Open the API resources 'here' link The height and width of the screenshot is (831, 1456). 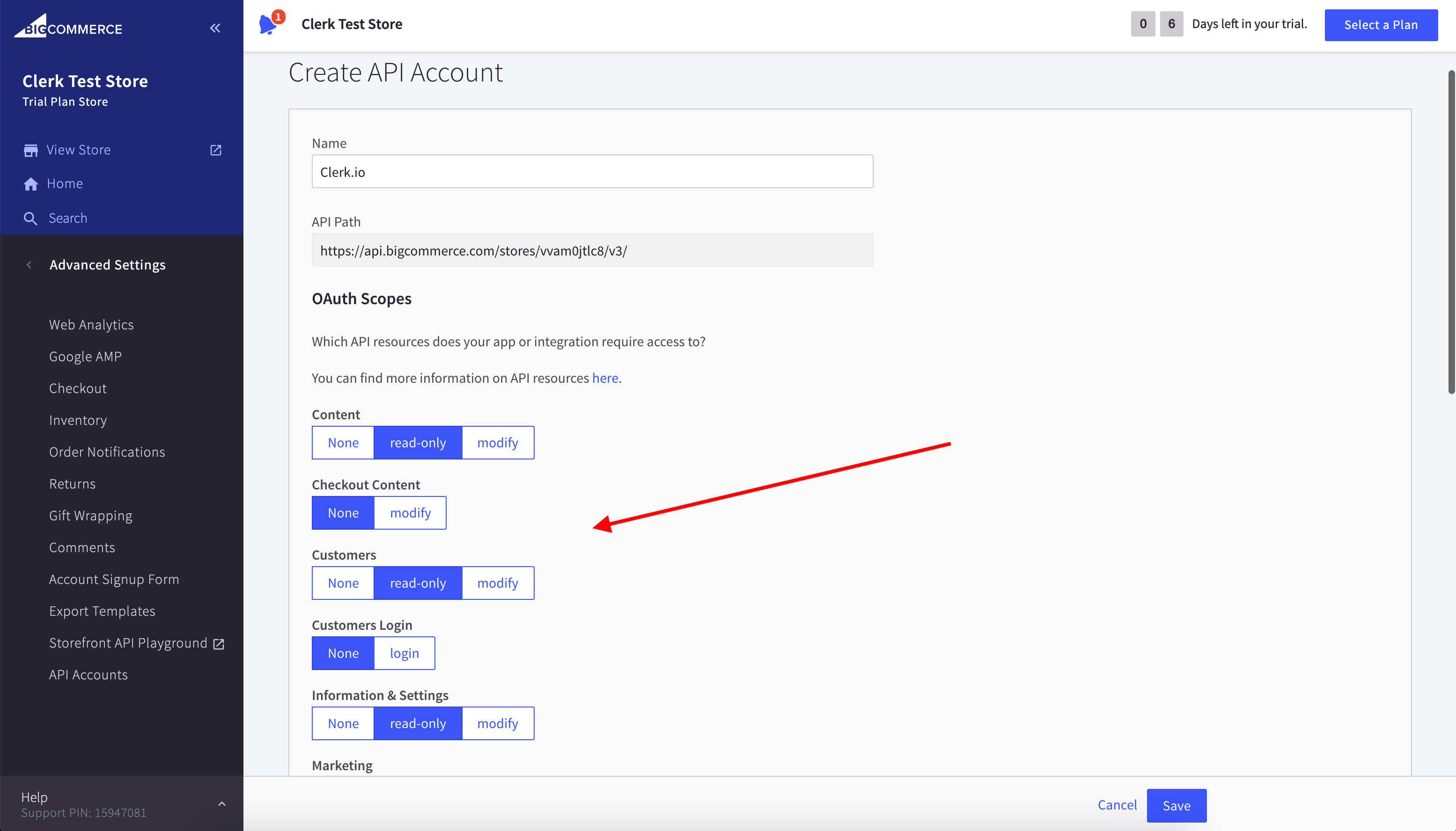coord(605,377)
